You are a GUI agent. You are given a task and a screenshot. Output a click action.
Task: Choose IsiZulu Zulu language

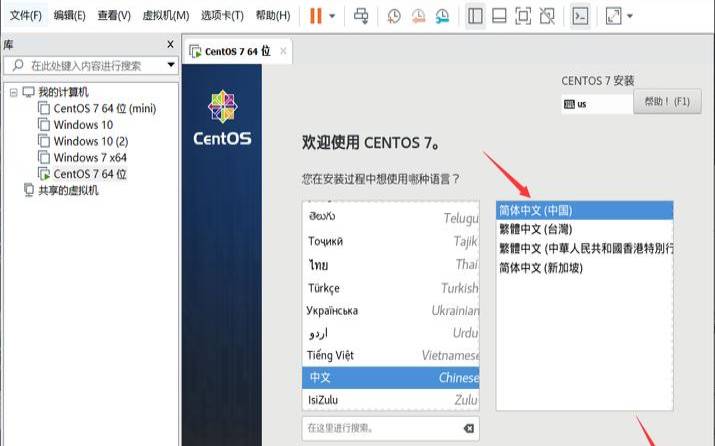point(390,400)
